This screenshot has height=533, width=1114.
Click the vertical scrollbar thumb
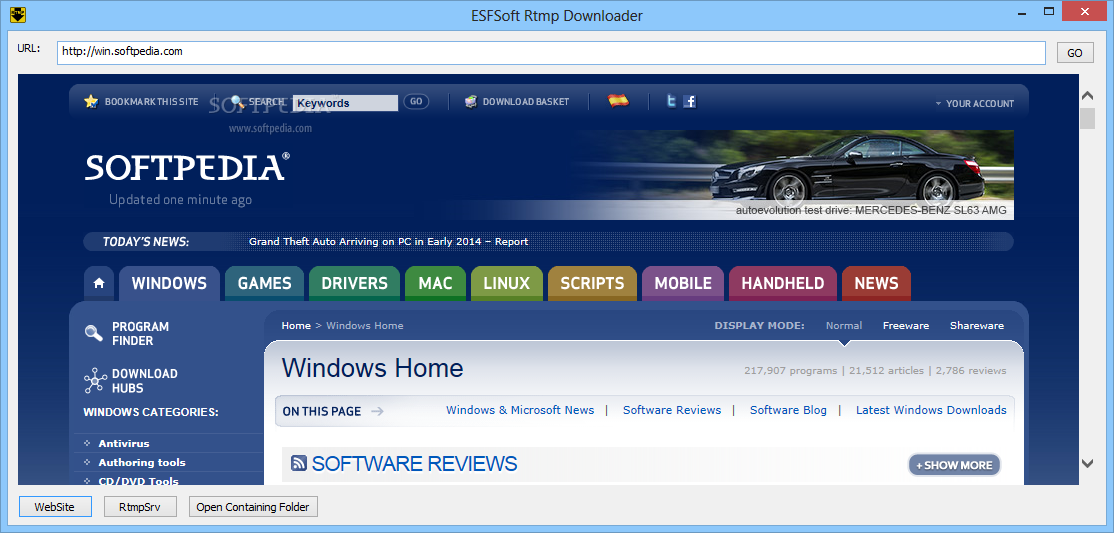point(1087,119)
